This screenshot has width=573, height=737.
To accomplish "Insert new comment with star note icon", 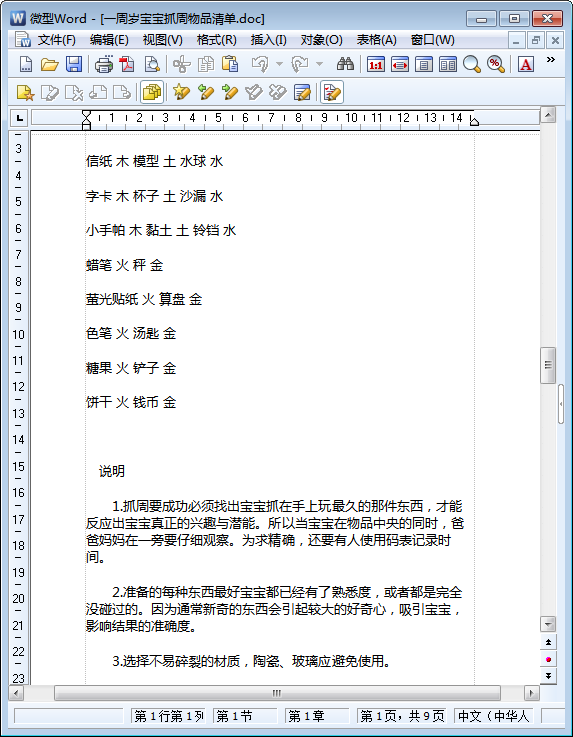I will pos(25,93).
